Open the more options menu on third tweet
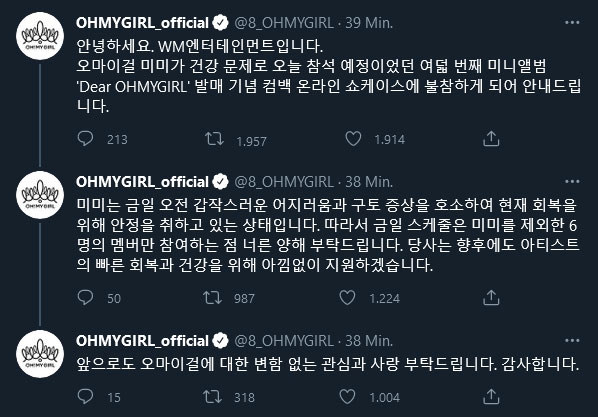The width and height of the screenshot is (598, 417). pos(572,340)
